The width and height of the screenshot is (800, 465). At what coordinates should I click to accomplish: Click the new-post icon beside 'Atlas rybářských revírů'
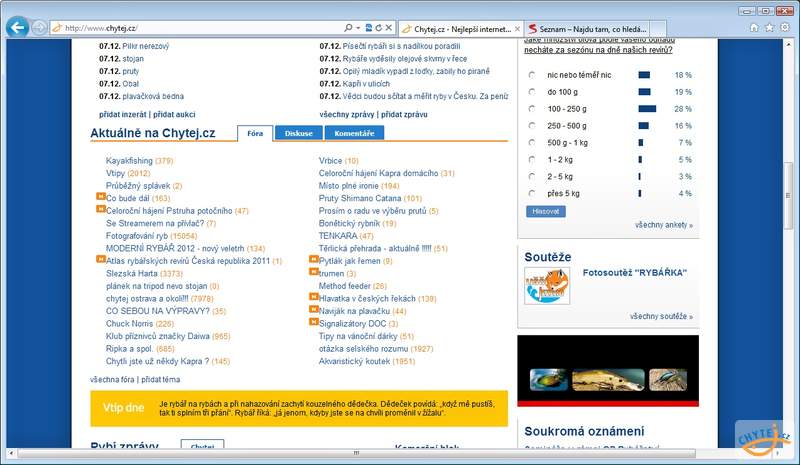pyautogui.click(x=101, y=259)
